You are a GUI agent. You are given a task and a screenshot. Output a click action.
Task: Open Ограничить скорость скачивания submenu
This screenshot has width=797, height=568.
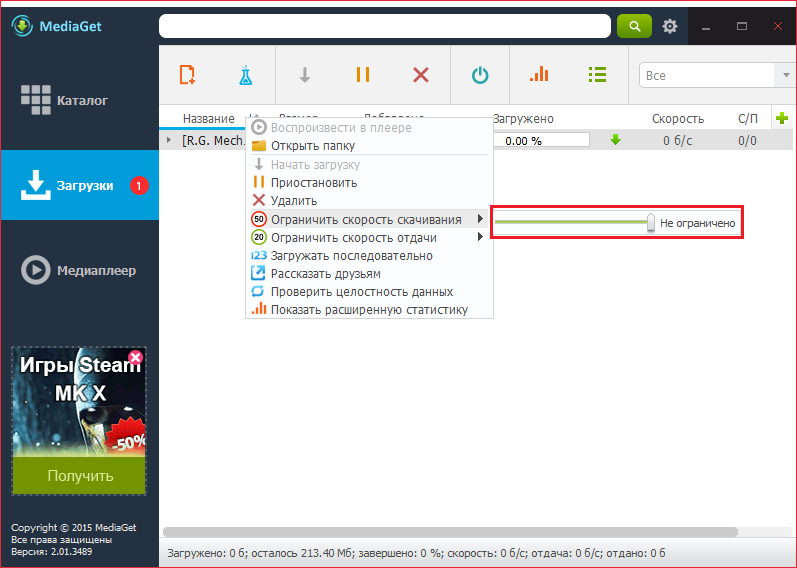(369, 219)
